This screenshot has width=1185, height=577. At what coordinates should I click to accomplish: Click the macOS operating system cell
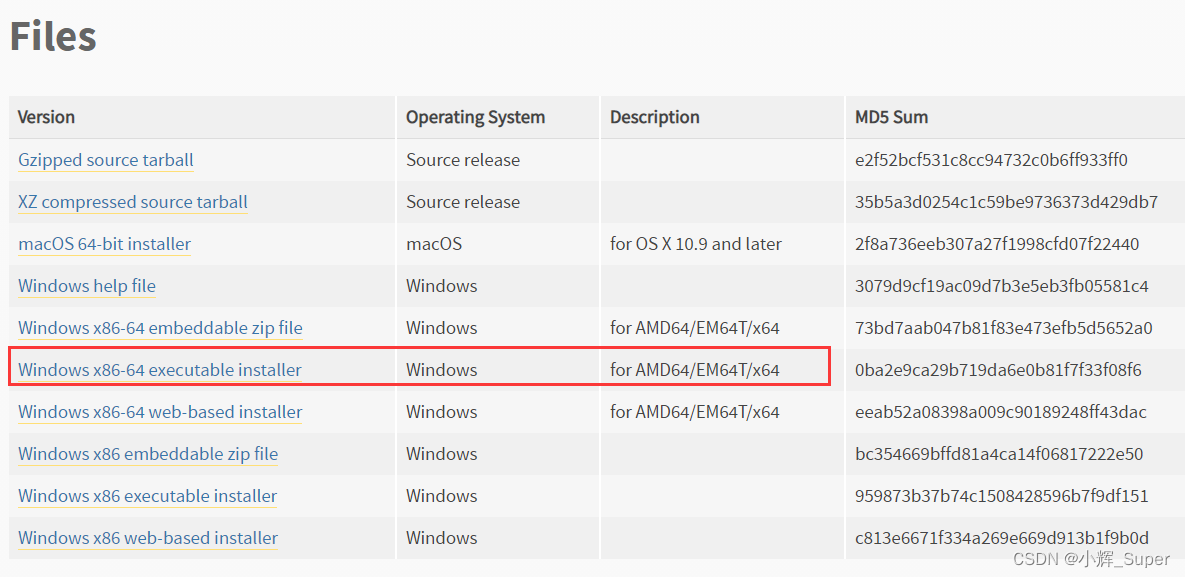click(434, 244)
